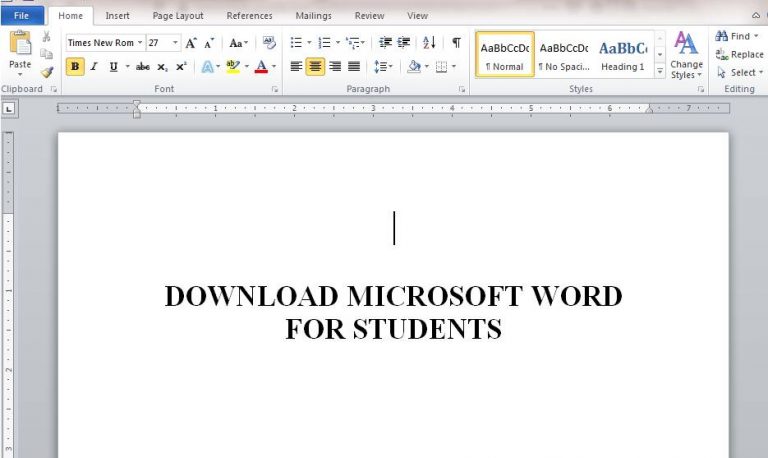Viewport: 768px width, 458px height.
Task: Click the Replace button
Action: 739,54
